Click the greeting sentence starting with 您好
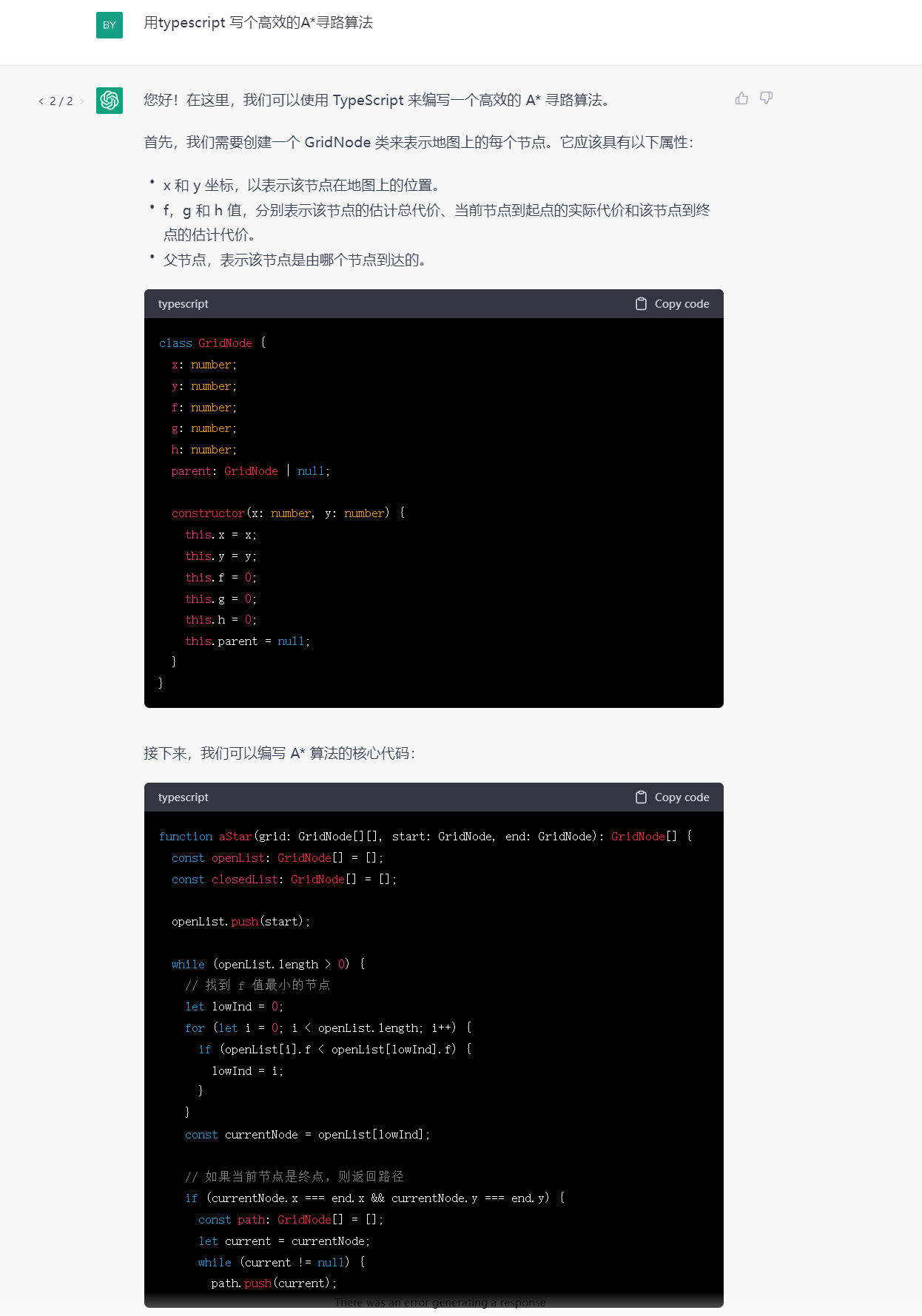The height and width of the screenshot is (1316, 922). 377,101
